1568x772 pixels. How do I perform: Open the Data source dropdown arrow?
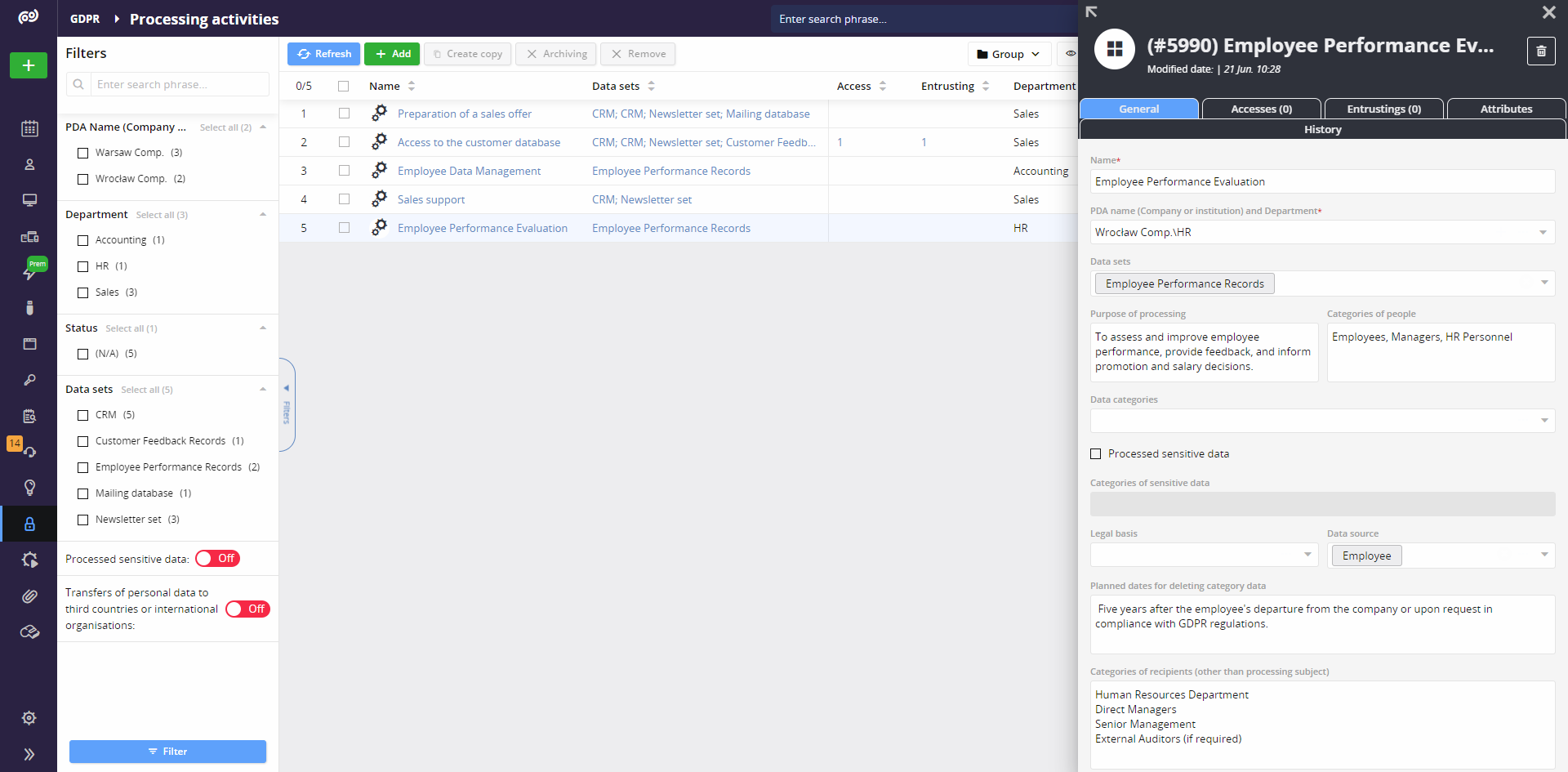coord(1544,555)
